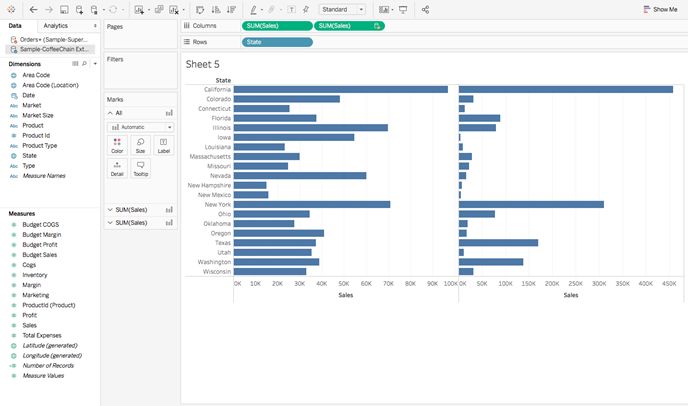Viewport: 688px width, 406px height.
Task: Click the Label mark button
Action: (164, 145)
